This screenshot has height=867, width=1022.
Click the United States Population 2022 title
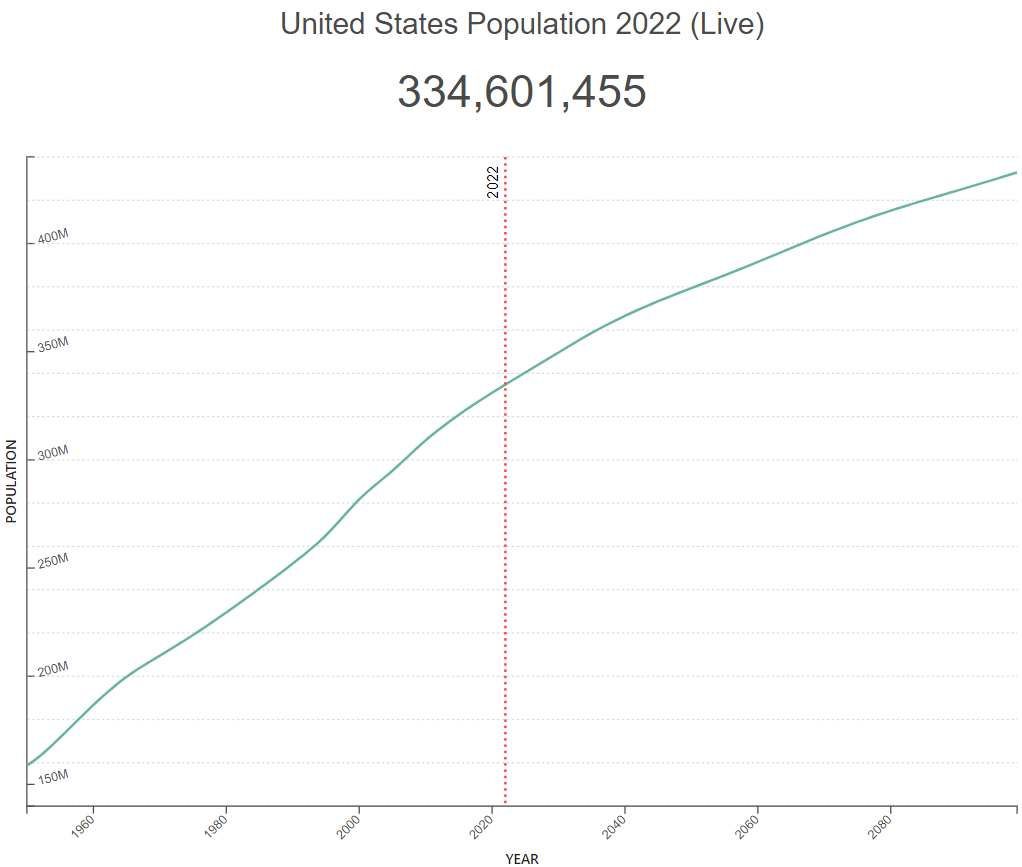pyautogui.click(x=522, y=25)
